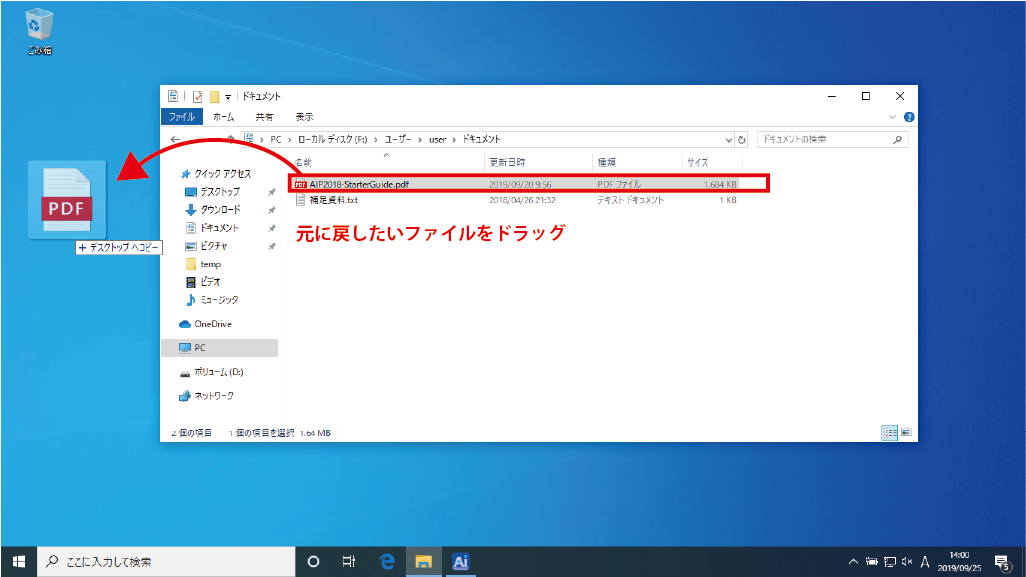Viewport: 1026px width, 577px height.
Task: Show hidden system tray icons
Action: pyautogui.click(x=853, y=561)
